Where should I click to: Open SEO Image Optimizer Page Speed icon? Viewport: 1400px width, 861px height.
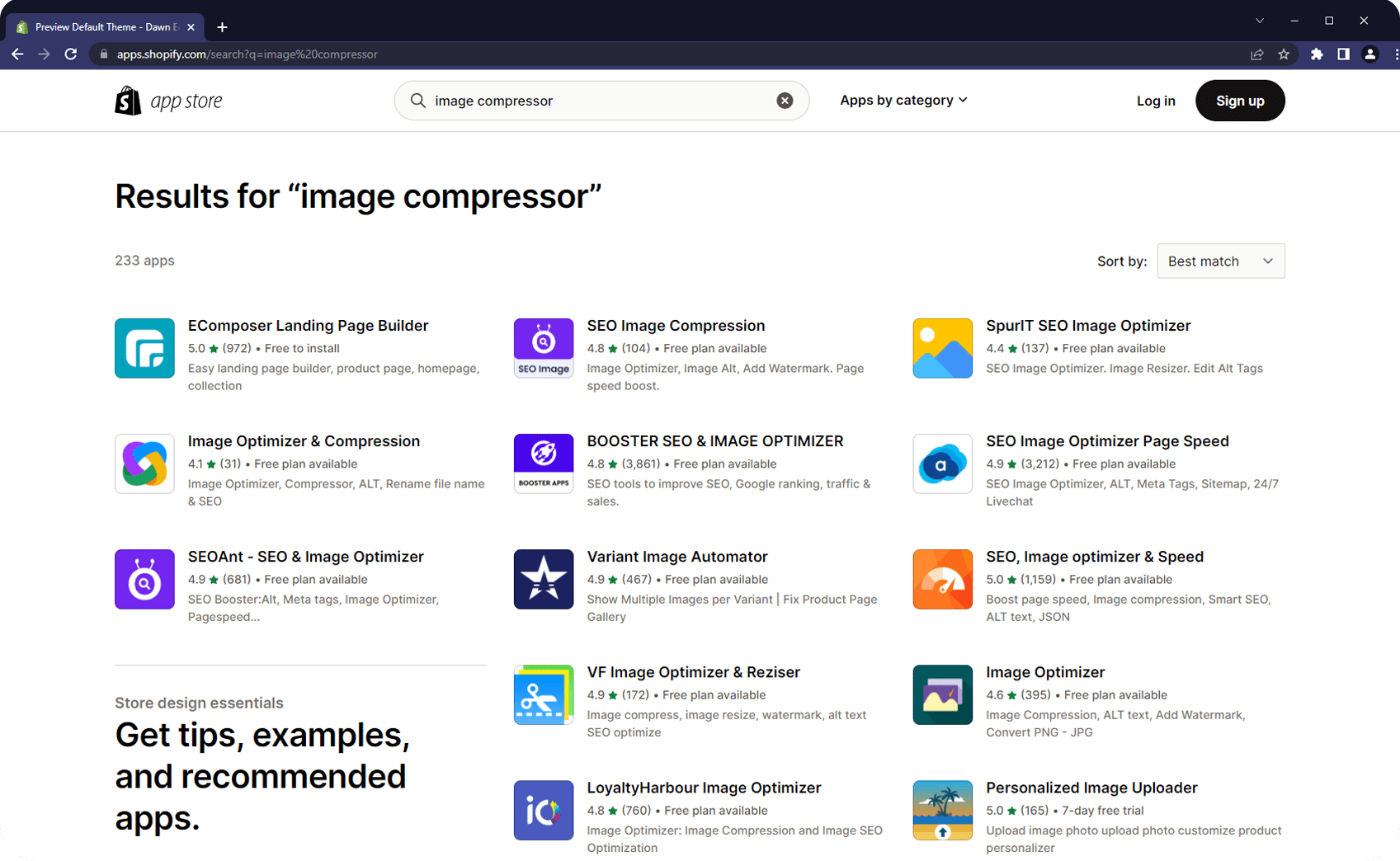pos(943,463)
